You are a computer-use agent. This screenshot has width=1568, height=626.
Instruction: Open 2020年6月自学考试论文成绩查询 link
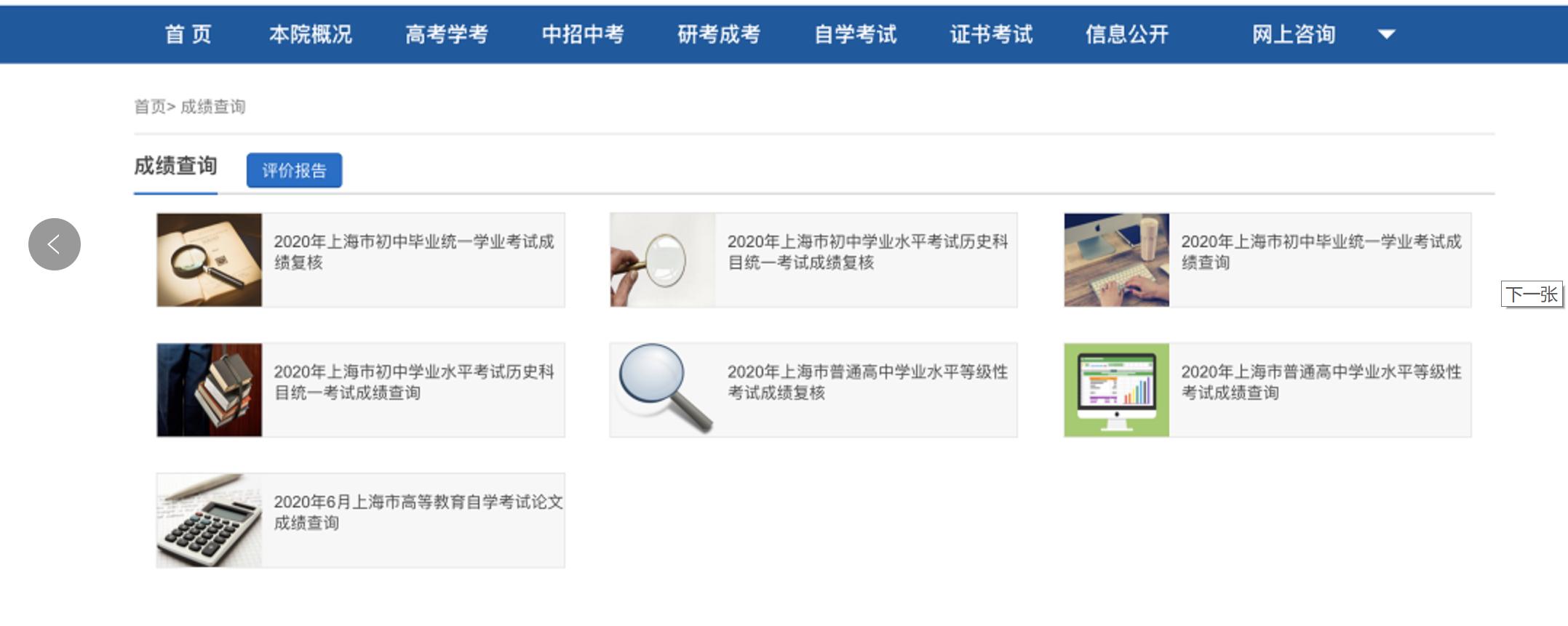click(418, 512)
